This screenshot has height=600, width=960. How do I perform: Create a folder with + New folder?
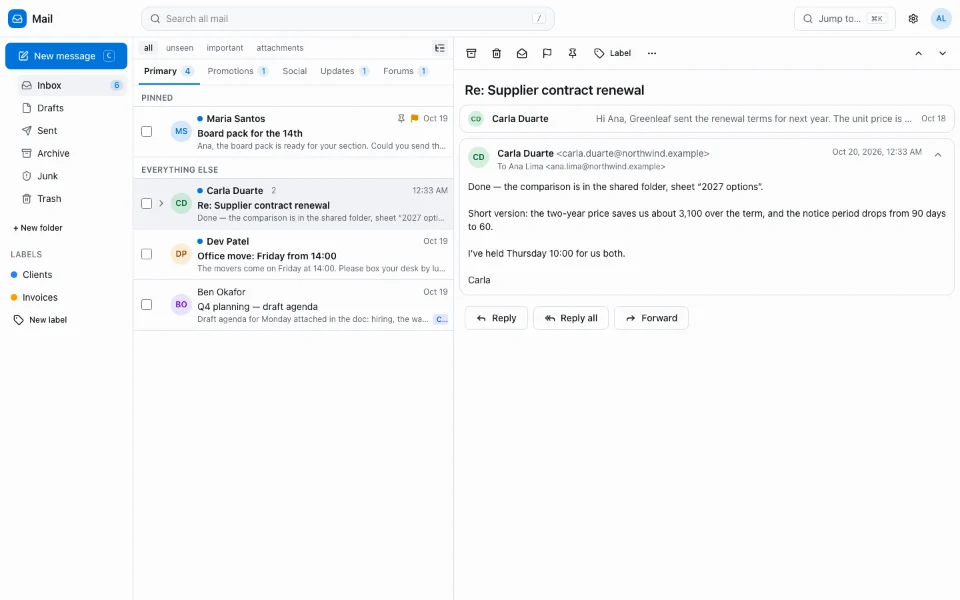pyautogui.click(x=38, y=228)
